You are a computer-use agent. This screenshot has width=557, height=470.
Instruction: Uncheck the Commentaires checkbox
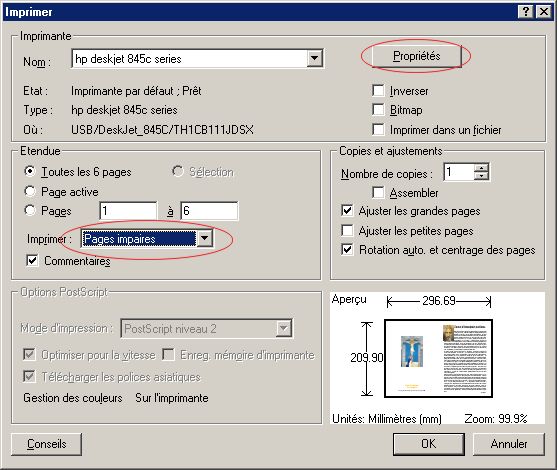(32, 261)
